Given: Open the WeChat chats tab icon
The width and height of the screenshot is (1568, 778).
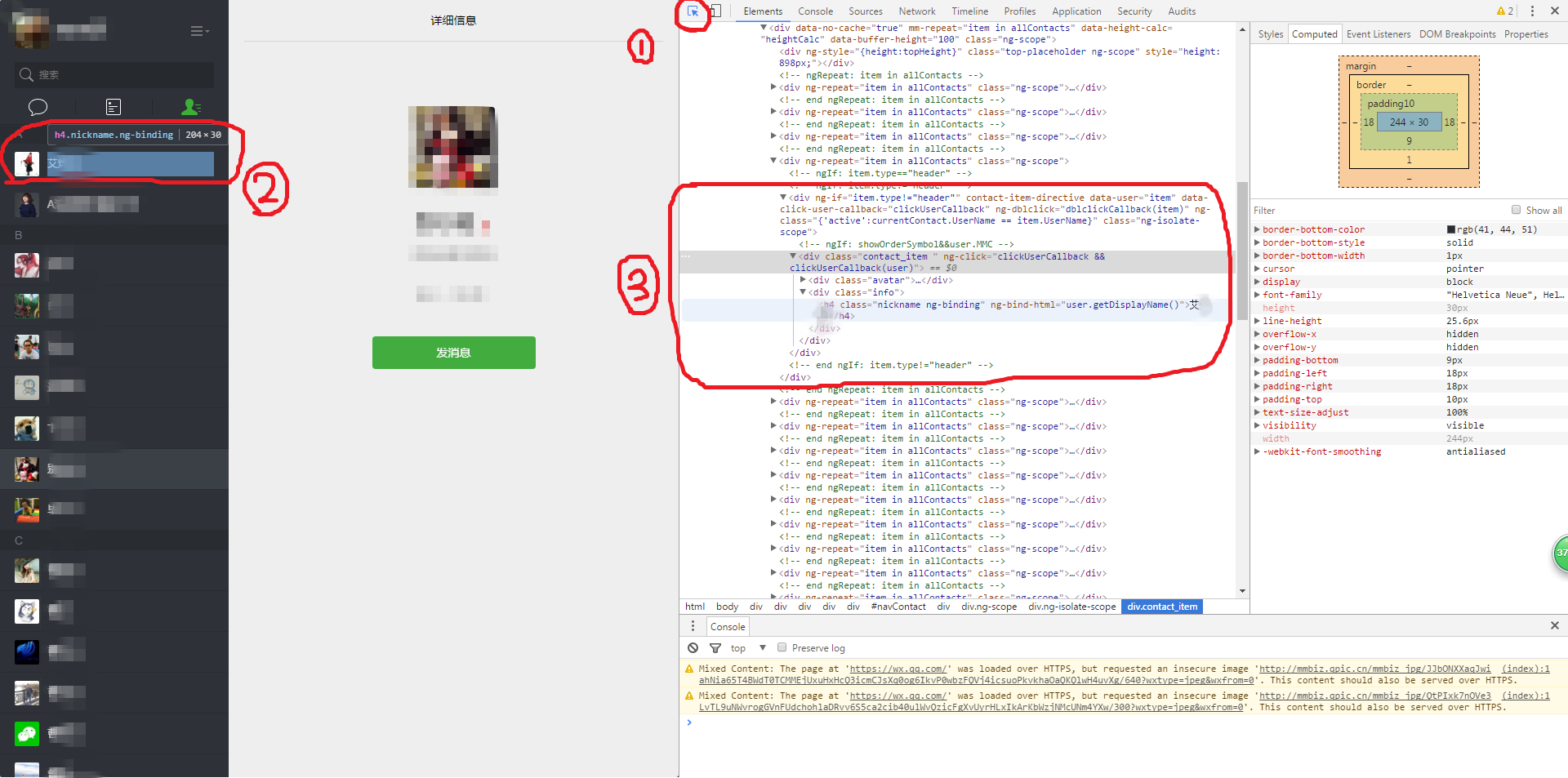Looking at the screenshot, I should point(38,107).
